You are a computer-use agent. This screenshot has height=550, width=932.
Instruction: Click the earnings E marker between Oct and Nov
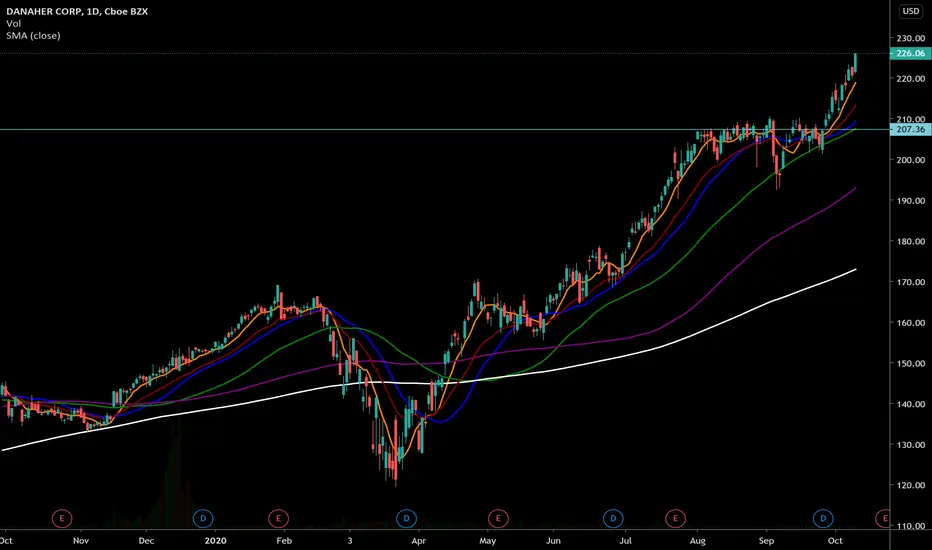(62, 518)
